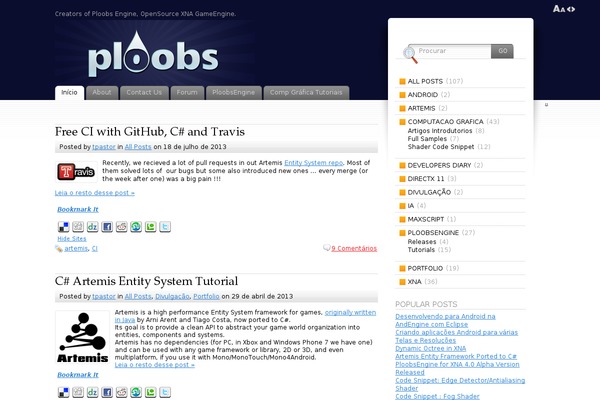The height and width of the screenshot is (400, 600).
Task: Share the Travis post on Twitter
Action: [165, 227]
